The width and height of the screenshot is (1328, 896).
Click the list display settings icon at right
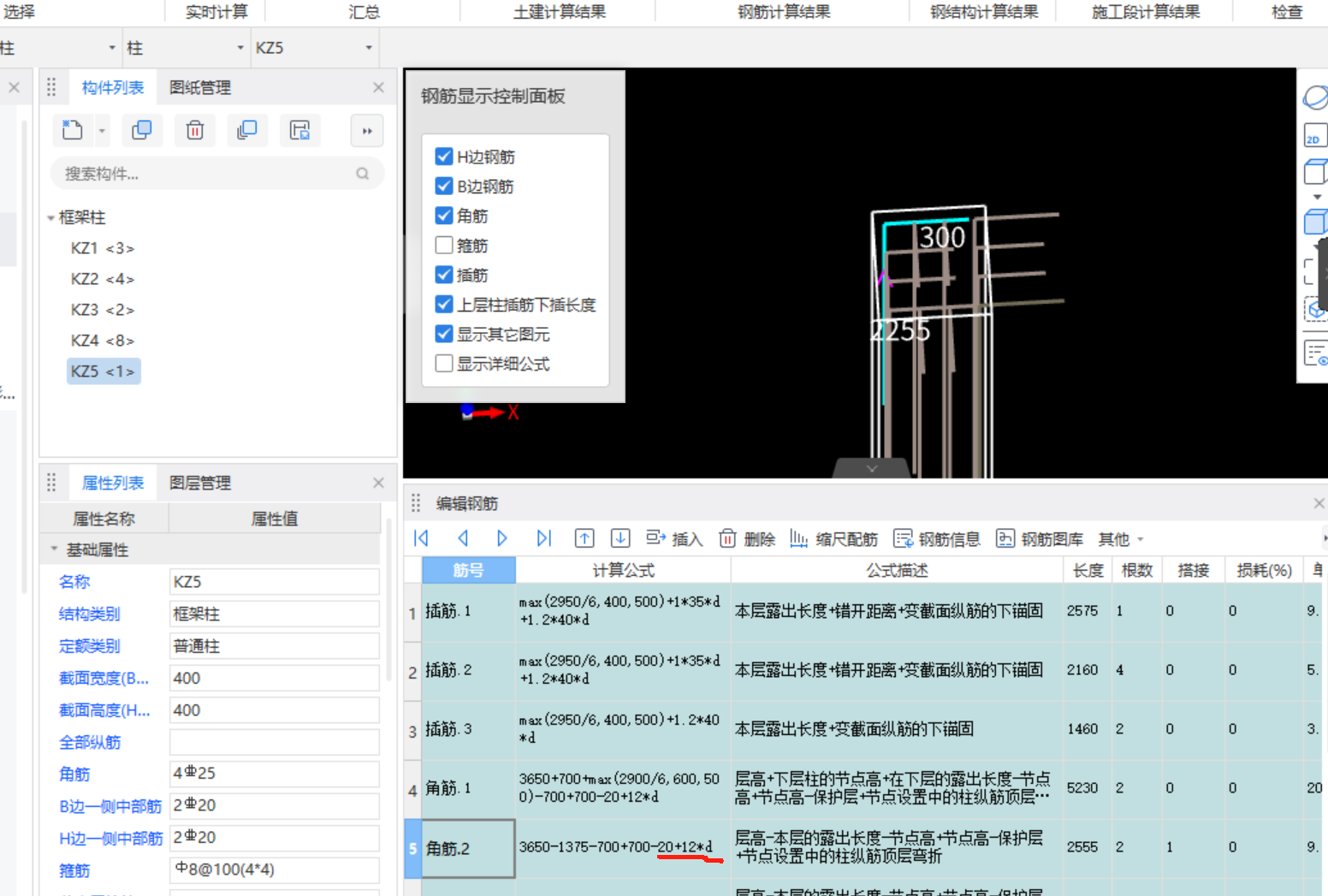(x=1316, y=353)
